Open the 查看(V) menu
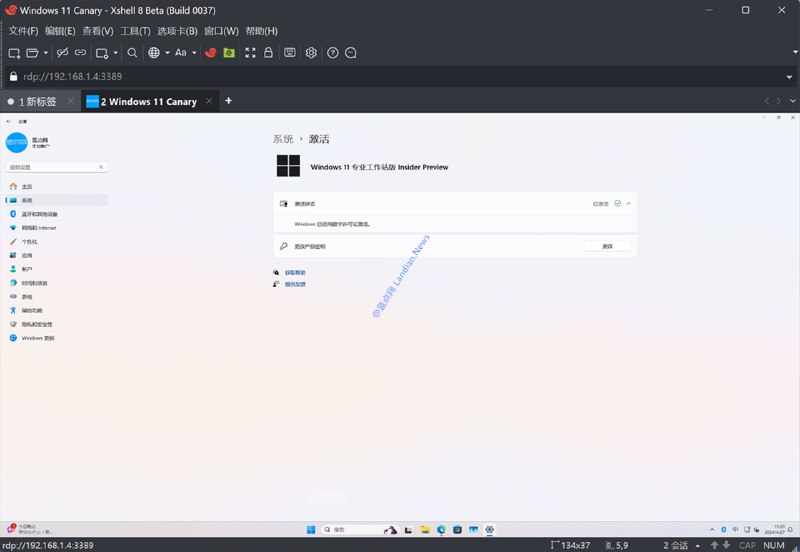The image size is (800, 552). pos(98,31)
